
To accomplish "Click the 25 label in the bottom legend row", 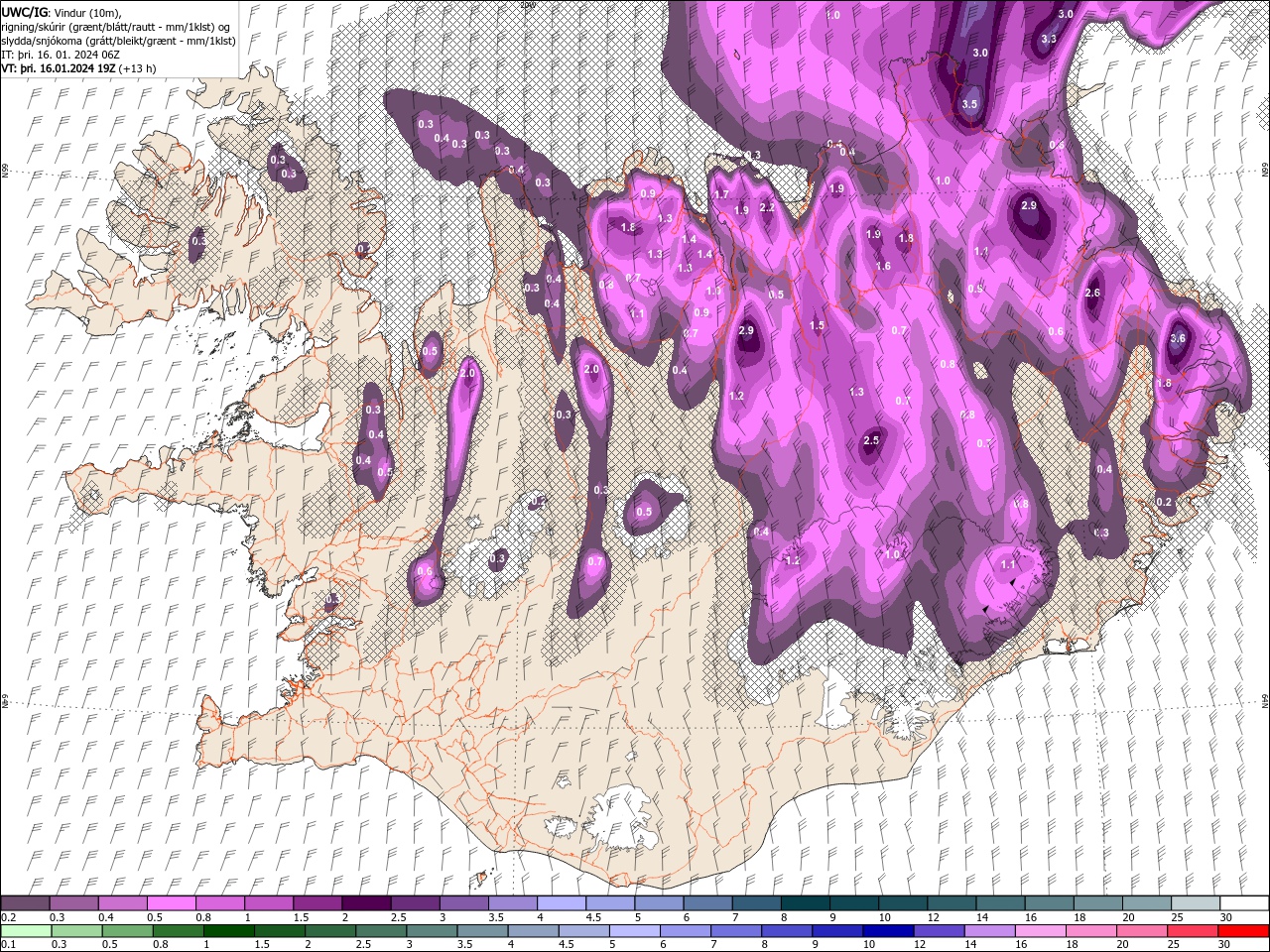I will coord(1174,945).
